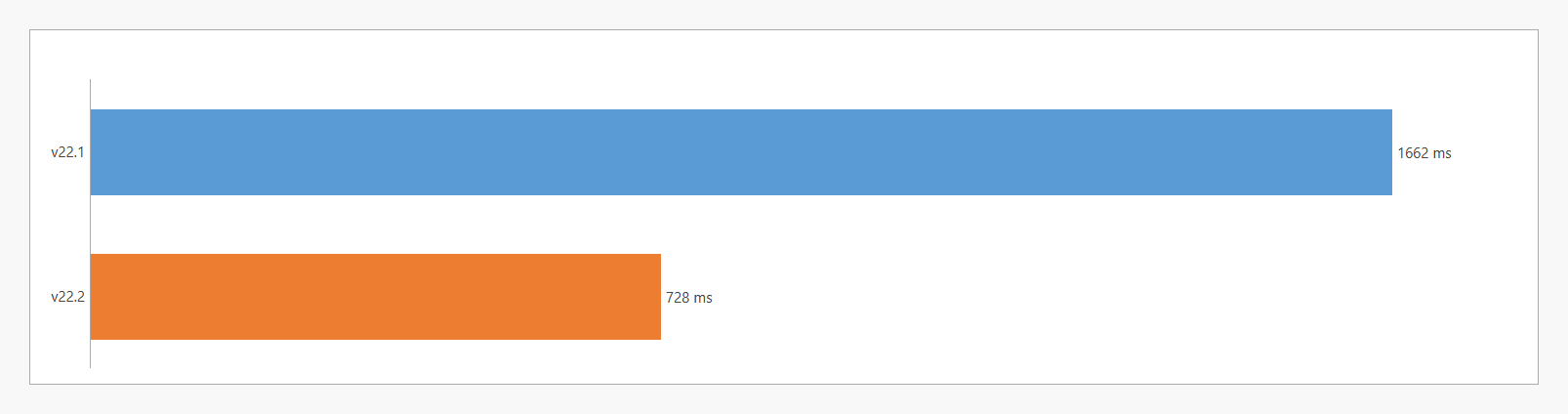Click blank plot area right of "728 ms"

[x=1074, y=297]
